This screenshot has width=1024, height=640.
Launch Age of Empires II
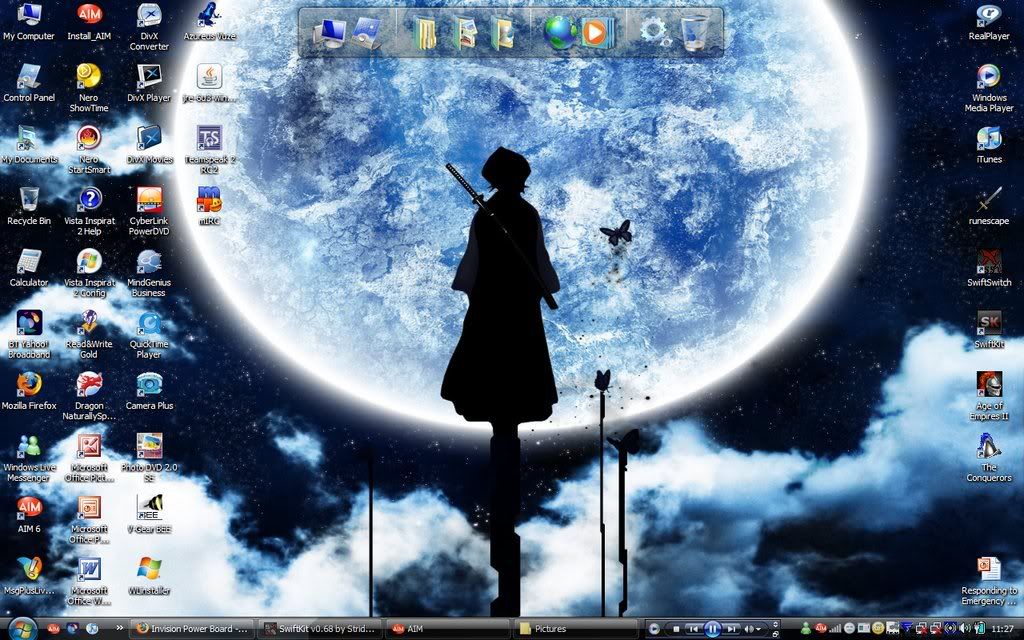989,396
